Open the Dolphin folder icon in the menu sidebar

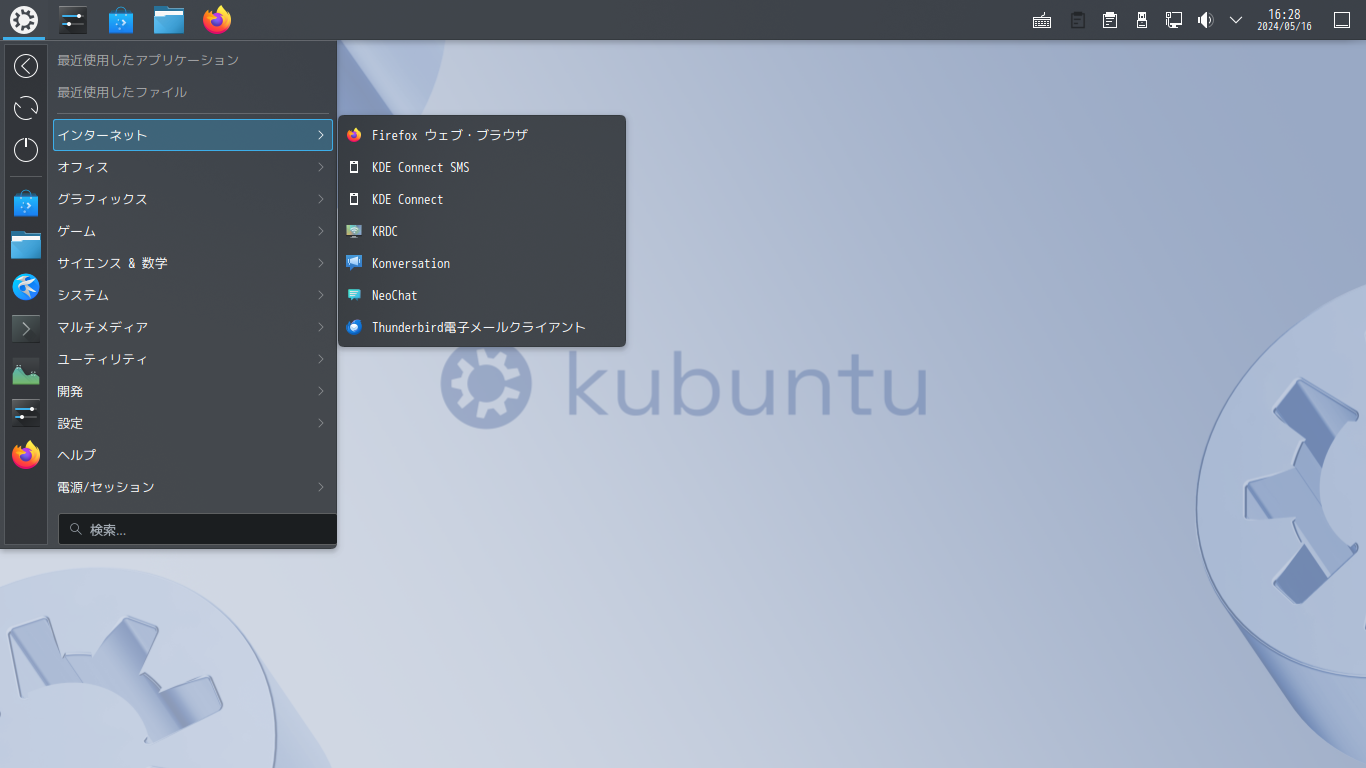coord(26,245)
